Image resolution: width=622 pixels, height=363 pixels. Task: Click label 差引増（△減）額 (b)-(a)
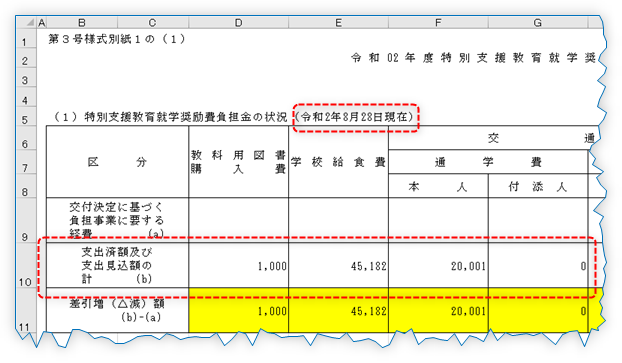tap(117, 310)
